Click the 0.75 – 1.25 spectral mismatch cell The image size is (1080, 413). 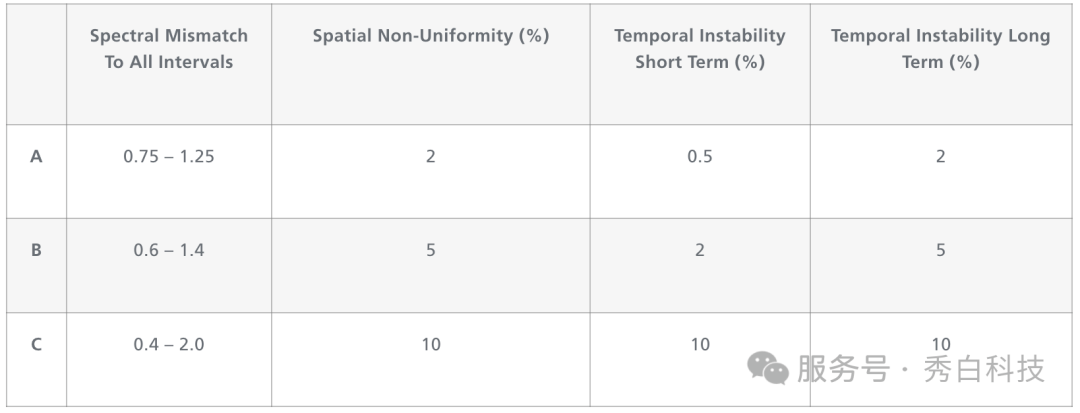(169, 157)
